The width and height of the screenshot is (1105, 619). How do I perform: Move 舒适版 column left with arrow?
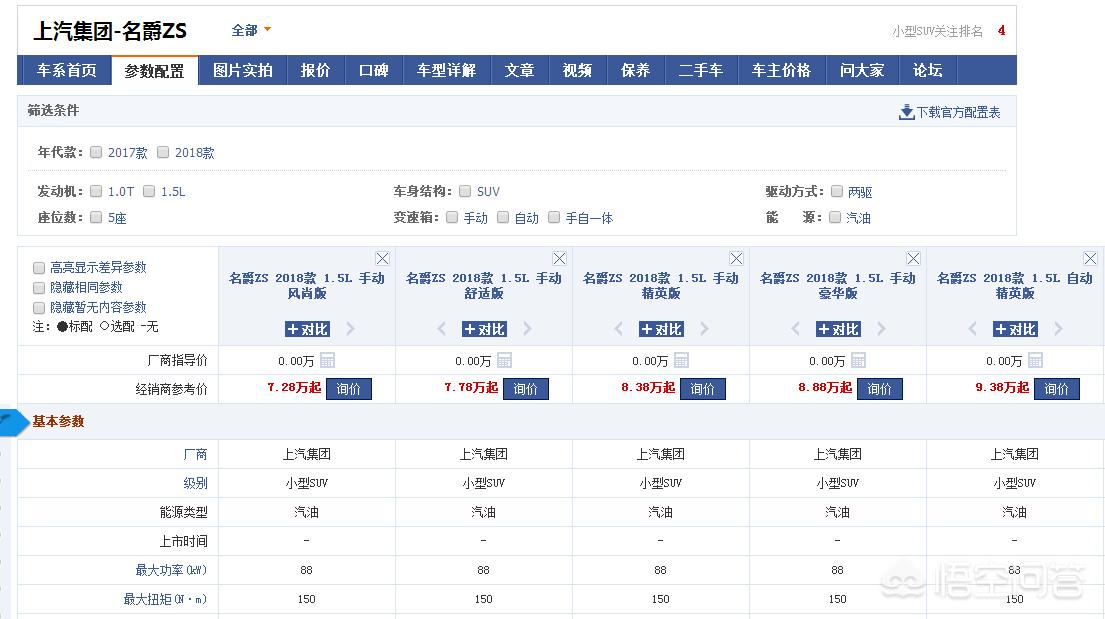pos(442,329)
